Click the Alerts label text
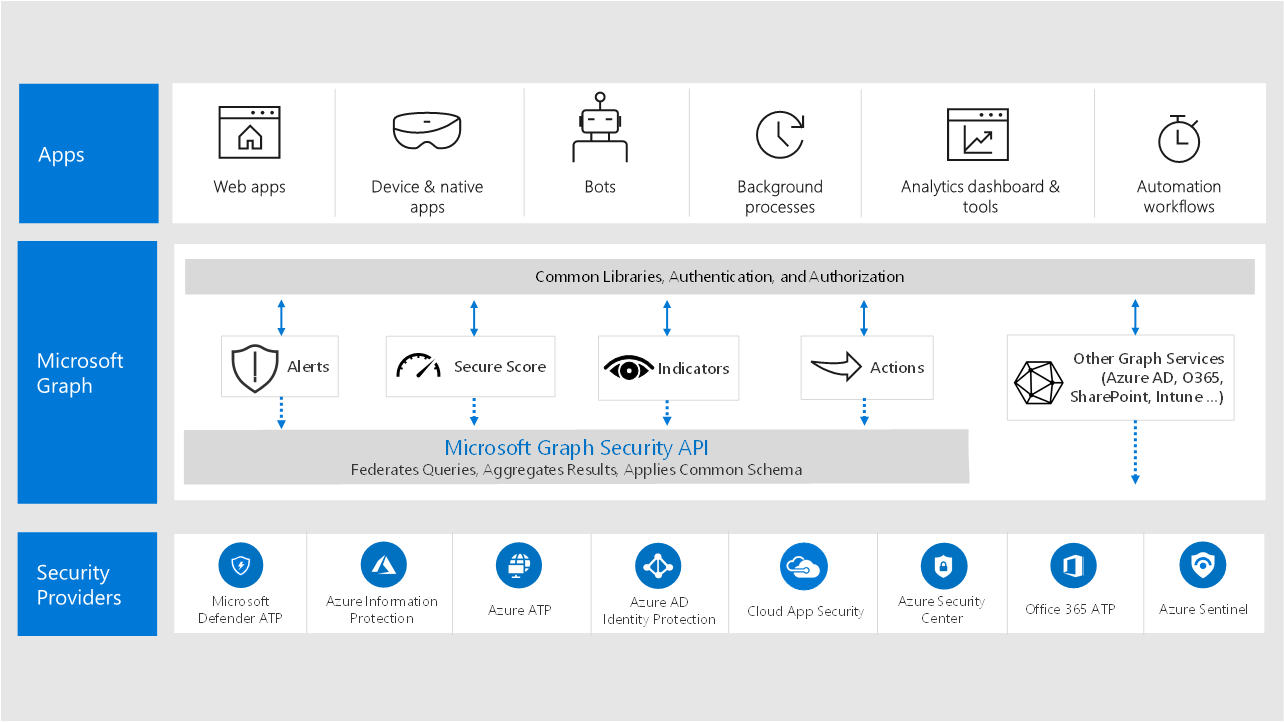This screenshot has height=722, width=1284. [308, 367]
